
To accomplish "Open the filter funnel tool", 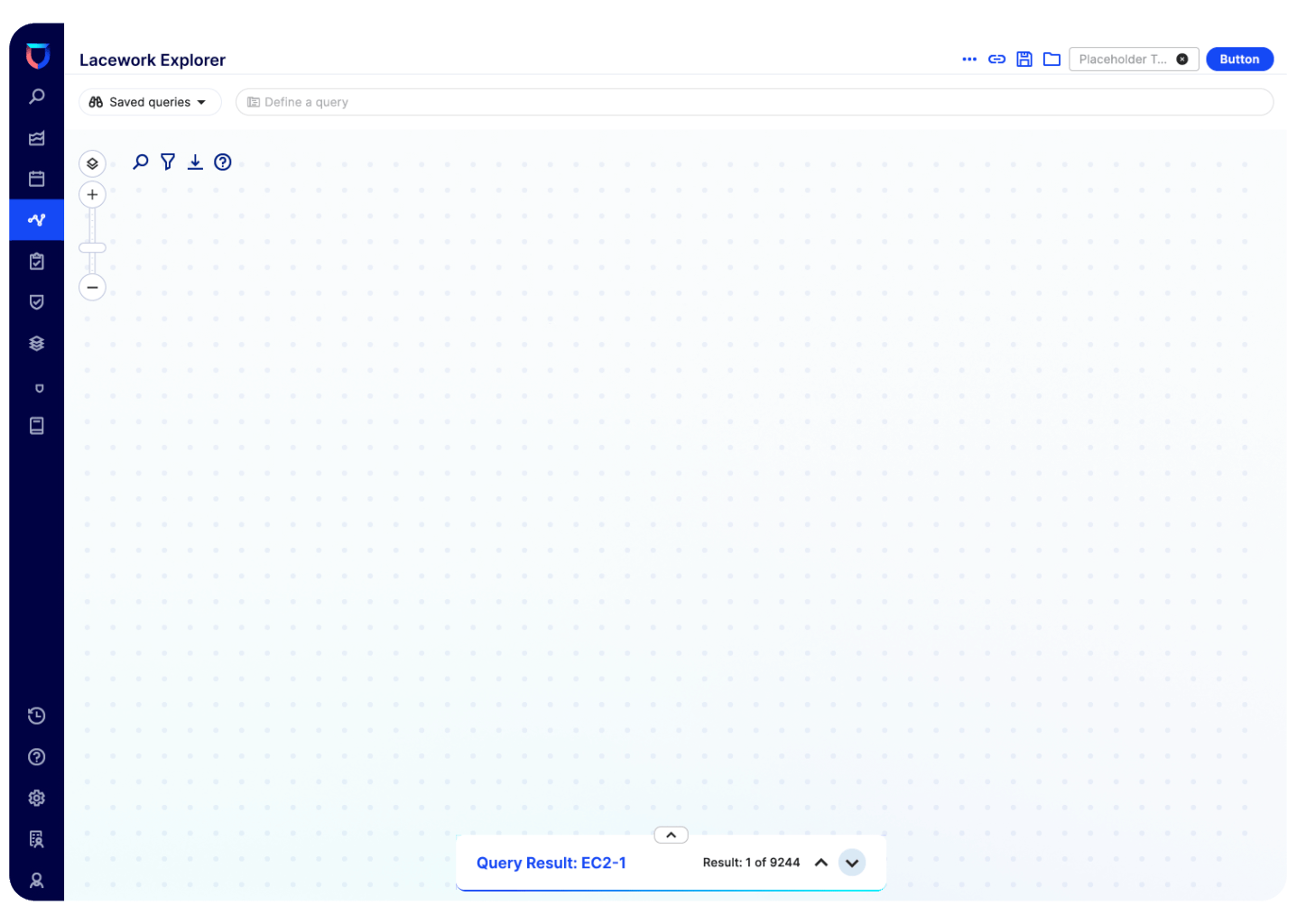I will coord(168,162).
